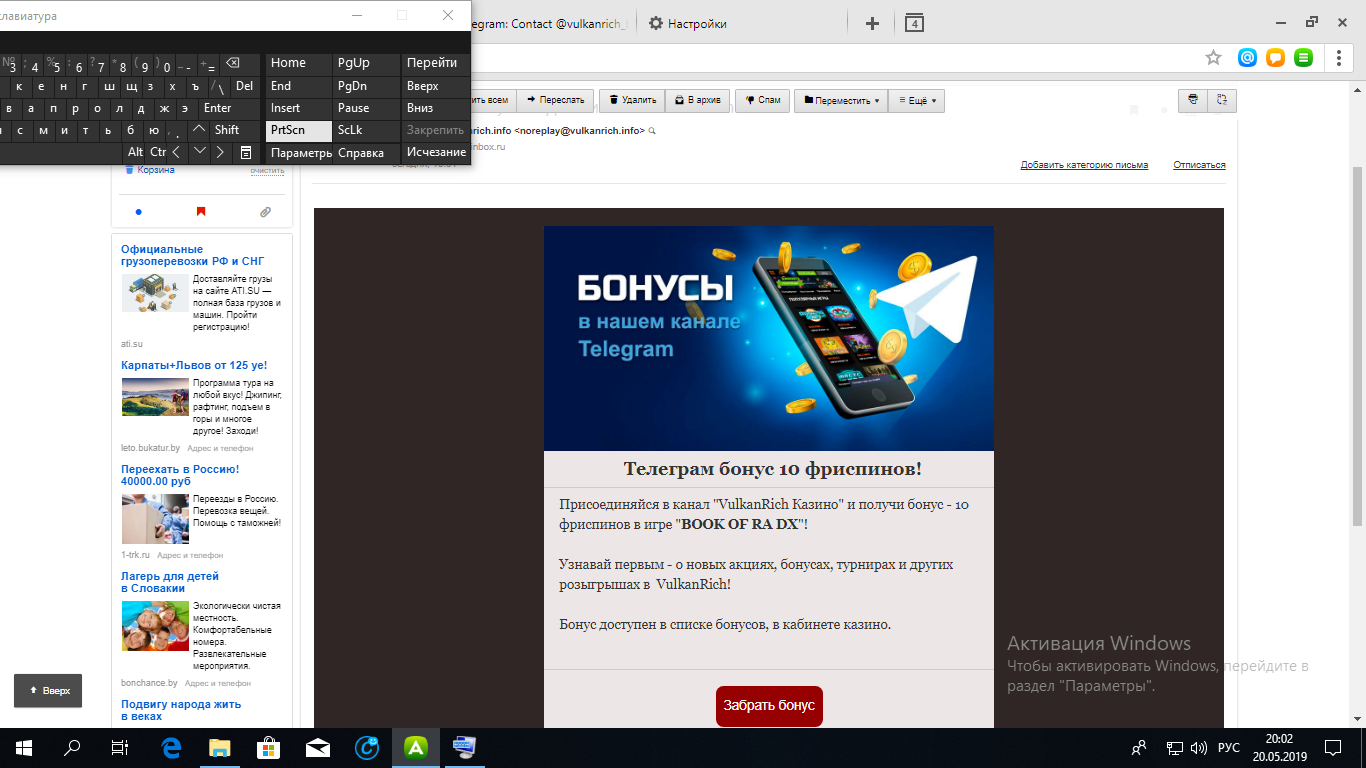The image size is (1366, 768).
Task: Click the on-screen keyboard left arrow key
Action: tap(177, 152)
